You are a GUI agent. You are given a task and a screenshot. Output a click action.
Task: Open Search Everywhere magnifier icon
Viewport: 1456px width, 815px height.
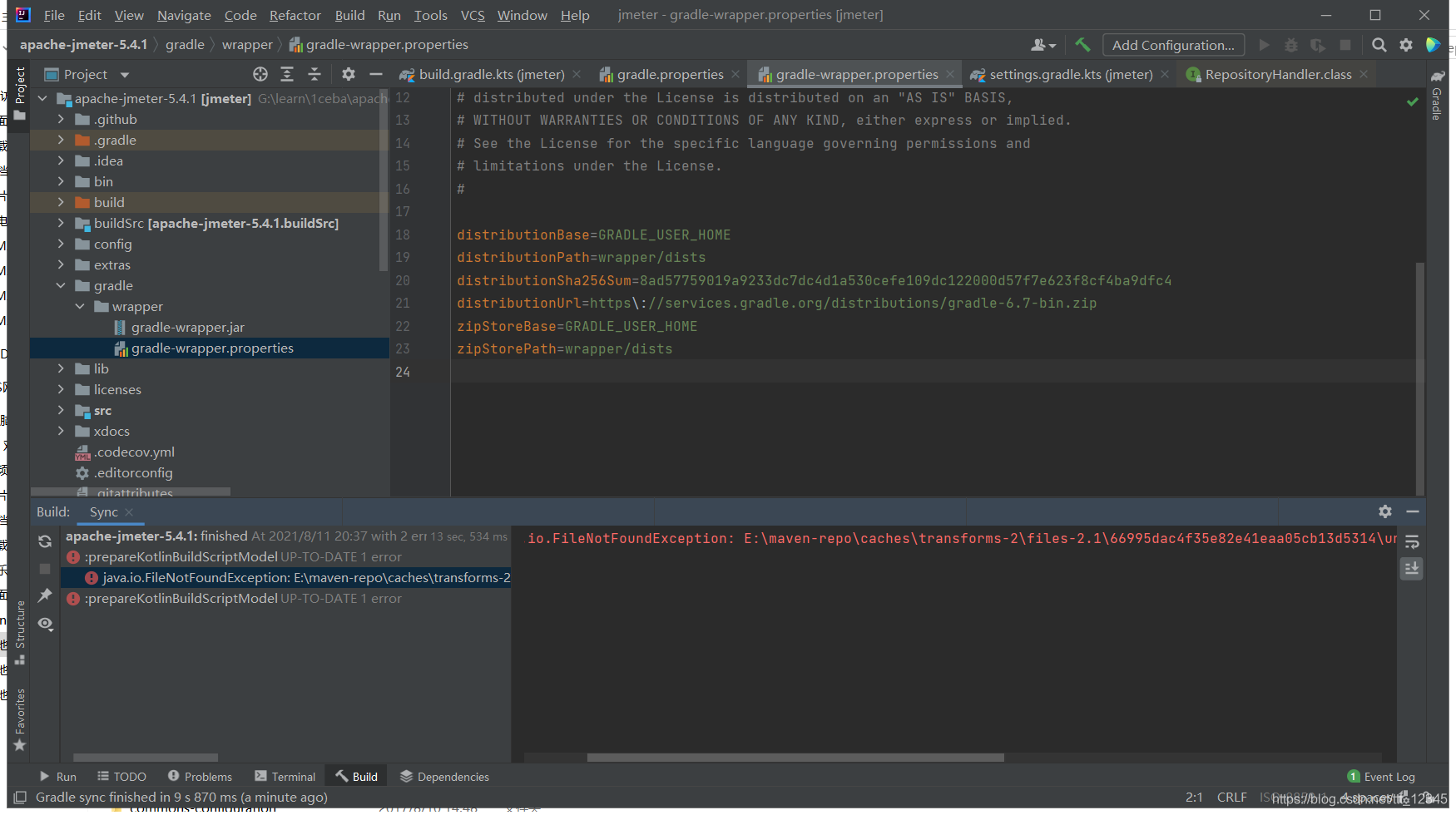tap(1379, 45)
